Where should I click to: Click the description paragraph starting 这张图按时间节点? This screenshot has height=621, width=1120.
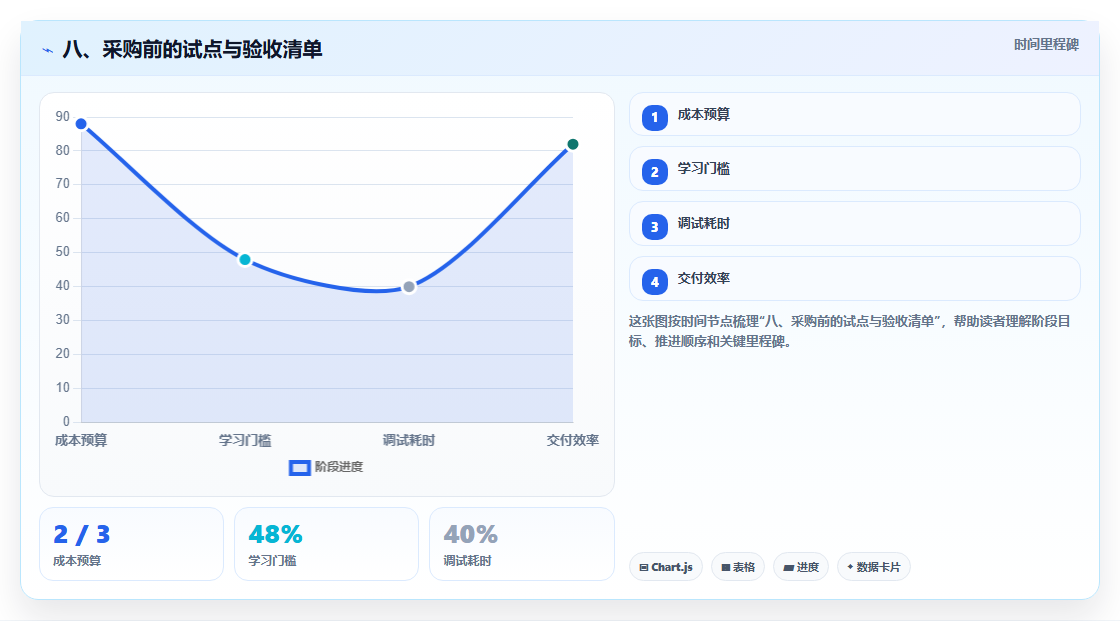[849, 331]
